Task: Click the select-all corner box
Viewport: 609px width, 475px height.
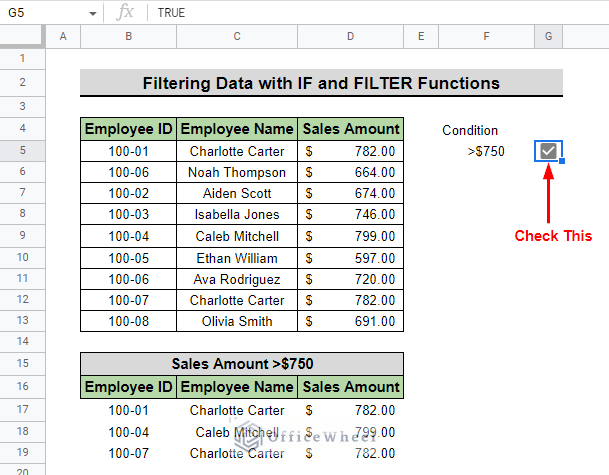Action: [x=23, y=37]
